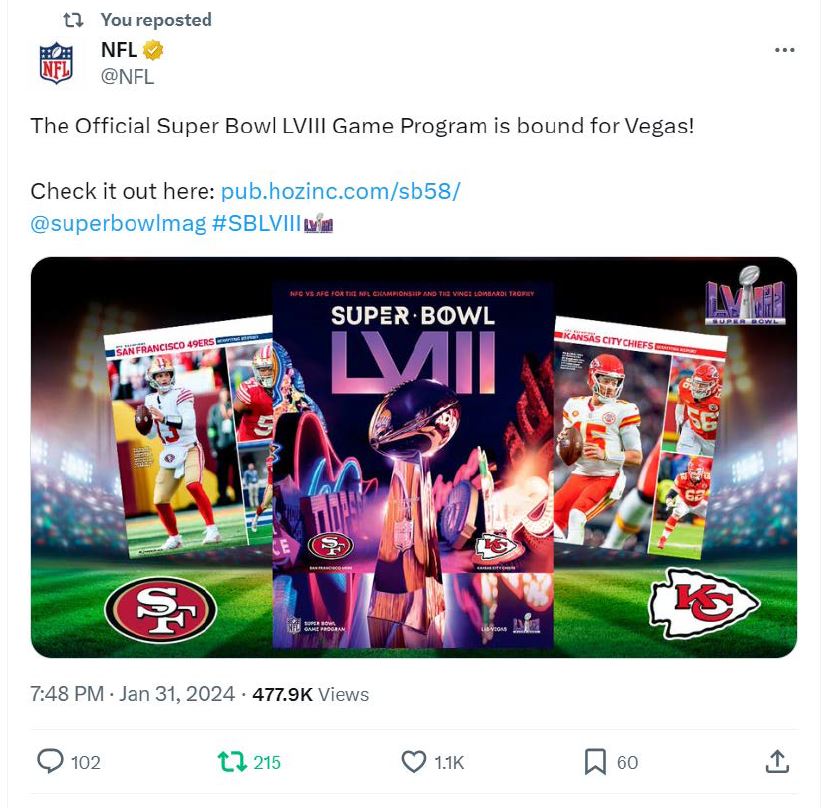Click the 102 replies count
833x808 pixels.
point(86,762)
